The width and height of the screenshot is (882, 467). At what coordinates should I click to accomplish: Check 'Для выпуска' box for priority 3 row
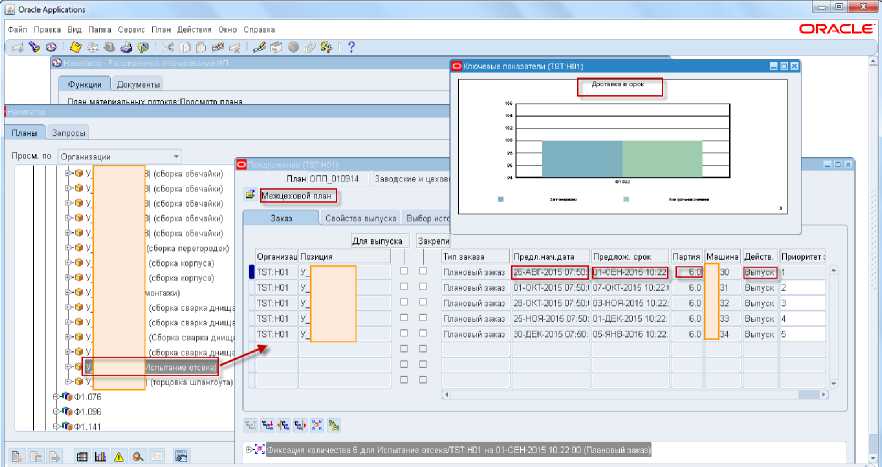(x=404, y=303)
